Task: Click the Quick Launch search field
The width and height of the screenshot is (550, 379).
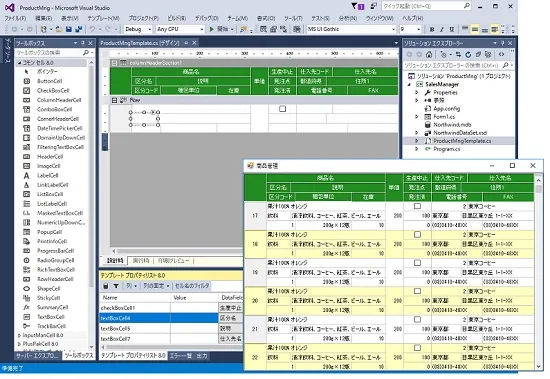Action: [427, 6]
